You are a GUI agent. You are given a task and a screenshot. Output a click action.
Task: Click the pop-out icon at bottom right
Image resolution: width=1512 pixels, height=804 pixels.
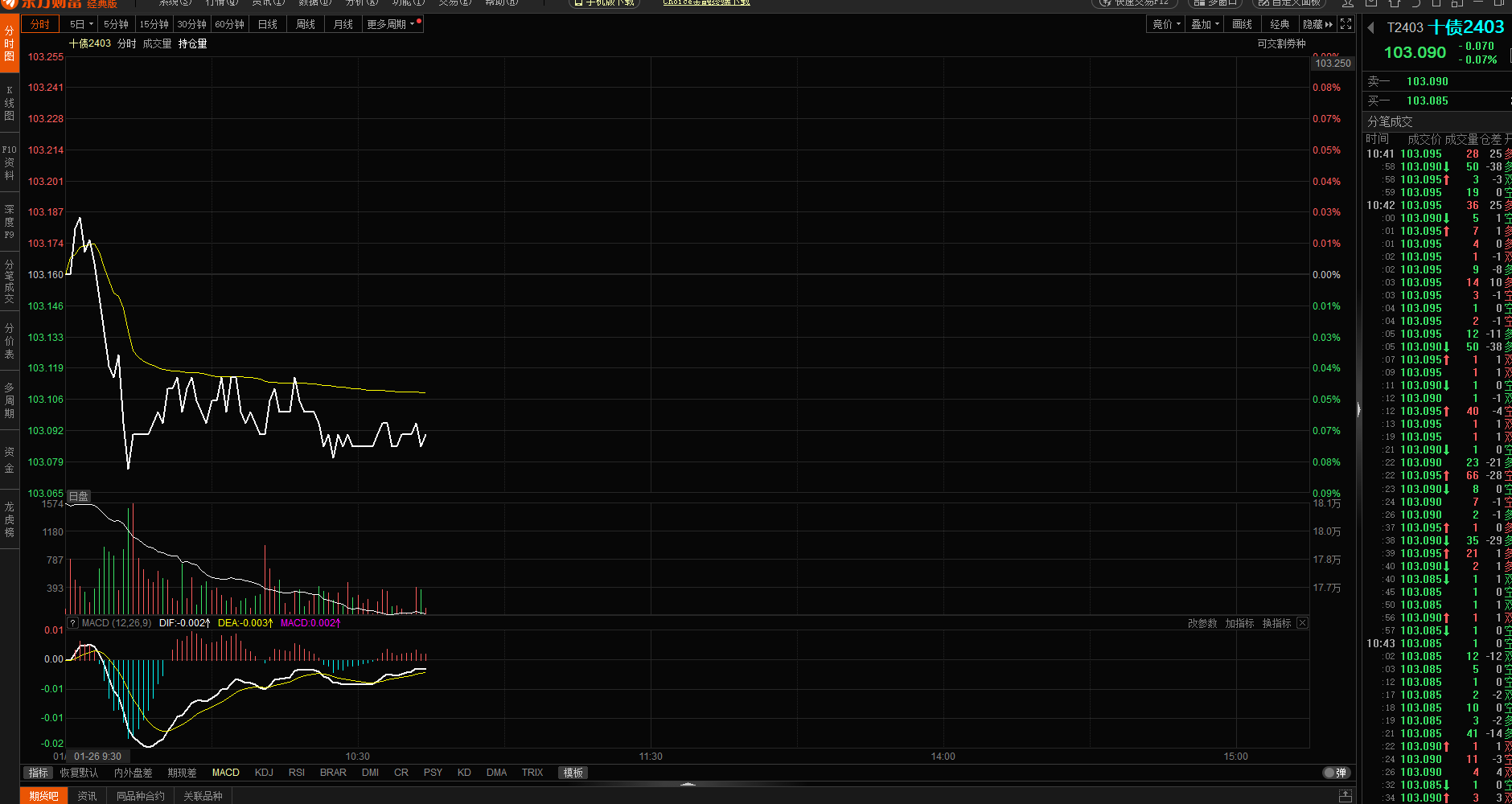[x=1346, y=796]
